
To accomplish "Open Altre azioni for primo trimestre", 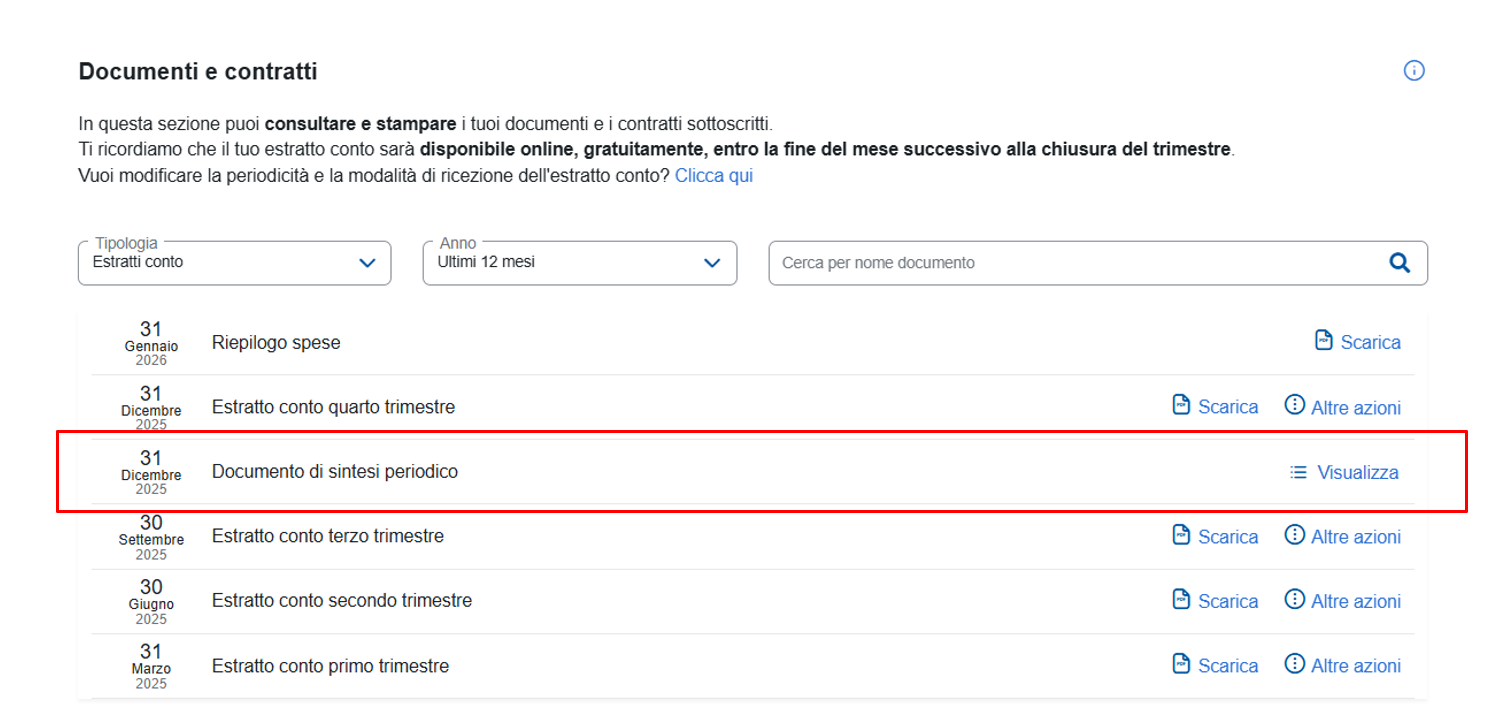I will [x=1355, y=666].
